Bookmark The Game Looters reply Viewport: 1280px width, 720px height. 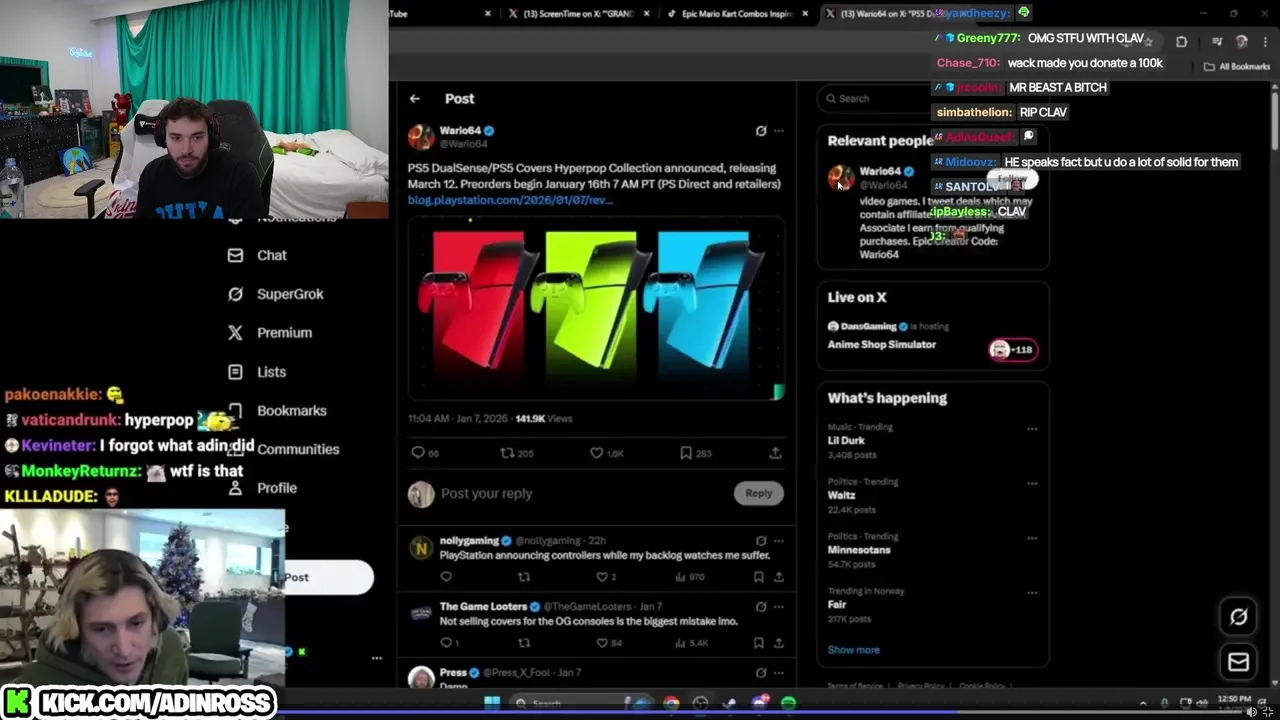[x=759, y=643]
